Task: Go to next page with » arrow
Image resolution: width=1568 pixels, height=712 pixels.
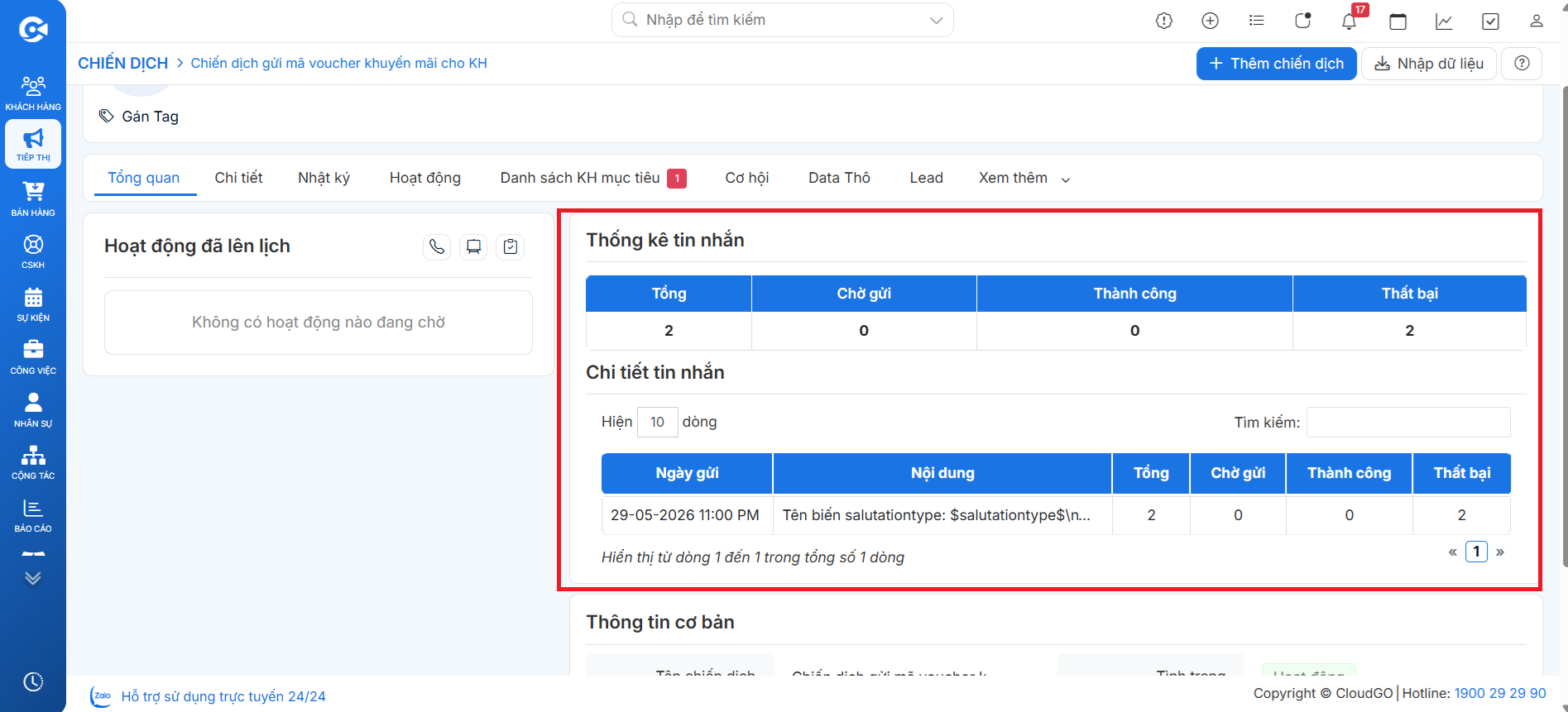Action: (x=1499, y=552)
